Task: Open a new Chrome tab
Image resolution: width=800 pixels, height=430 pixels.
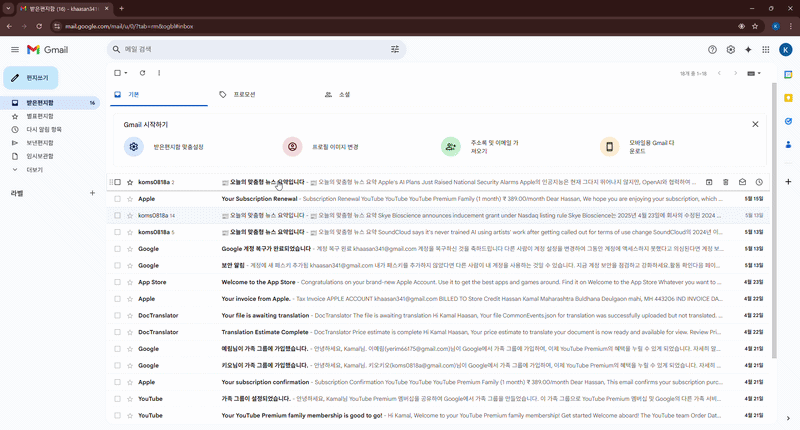Action: 121,9
